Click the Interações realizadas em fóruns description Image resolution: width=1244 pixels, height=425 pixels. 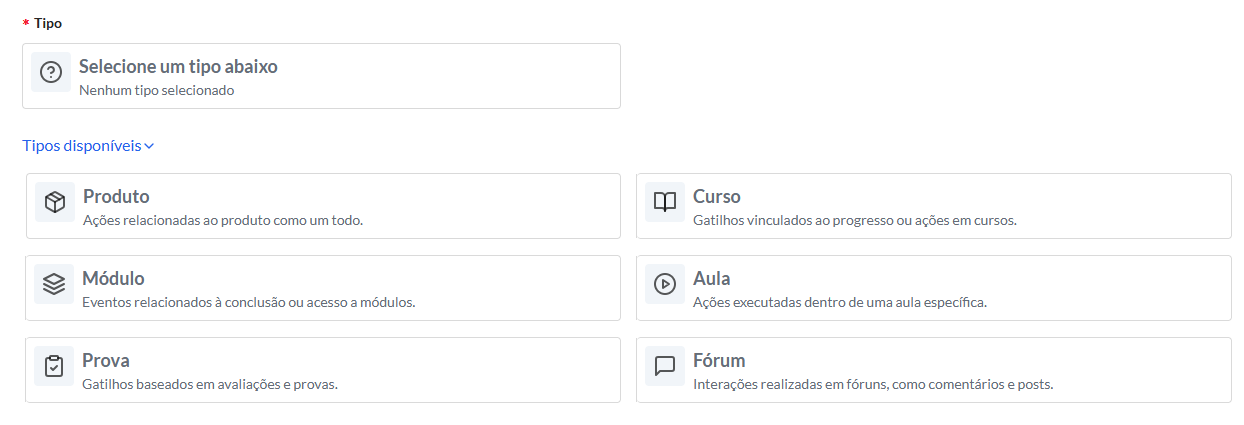point(873,384)
